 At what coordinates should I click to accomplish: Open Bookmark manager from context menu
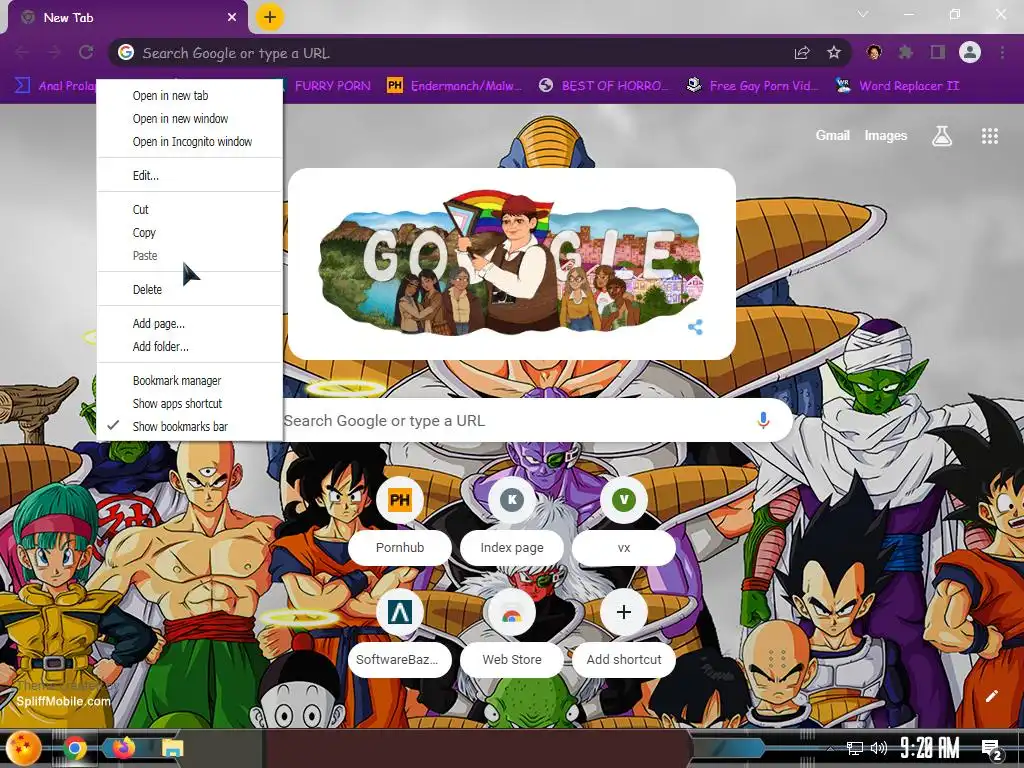pos(189,381)
